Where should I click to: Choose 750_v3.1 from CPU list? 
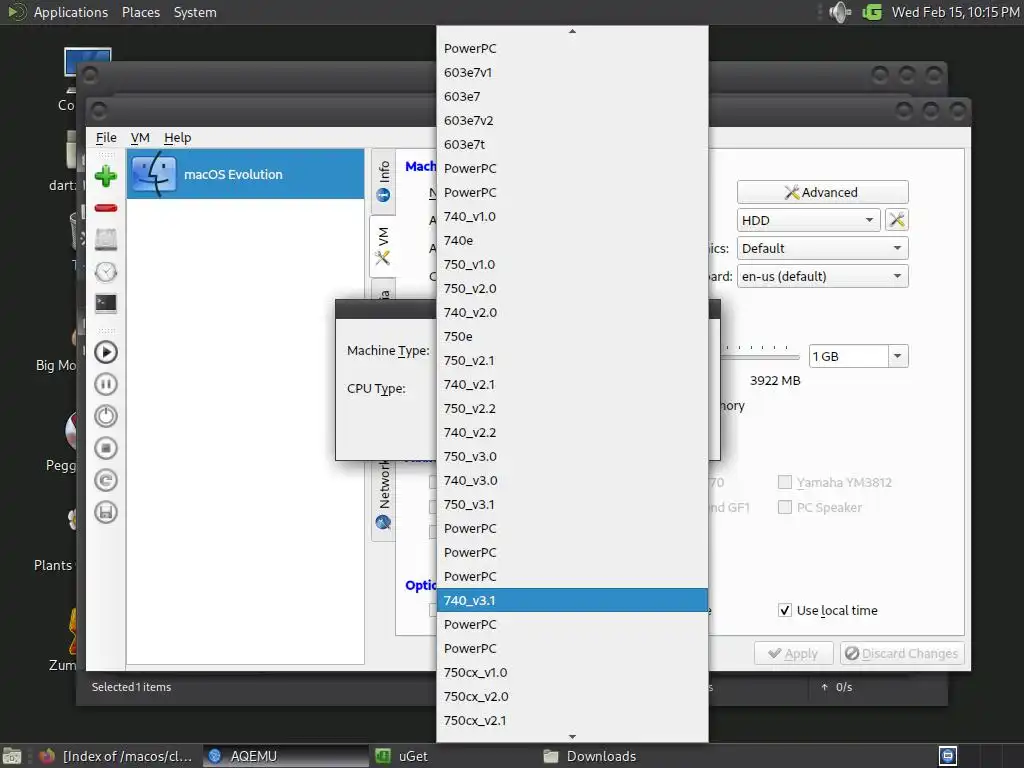click(x=572, y=504)
